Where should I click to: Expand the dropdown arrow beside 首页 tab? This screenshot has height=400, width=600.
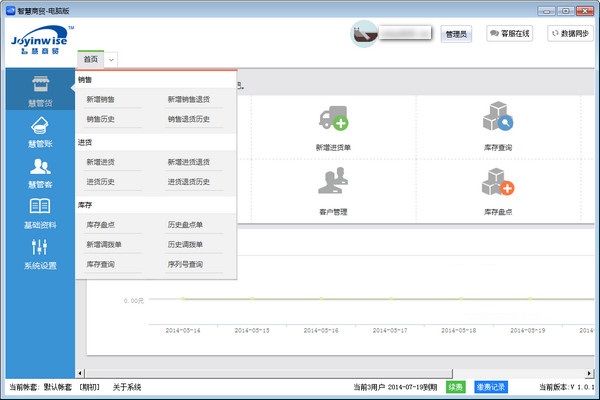pos(111,60)
